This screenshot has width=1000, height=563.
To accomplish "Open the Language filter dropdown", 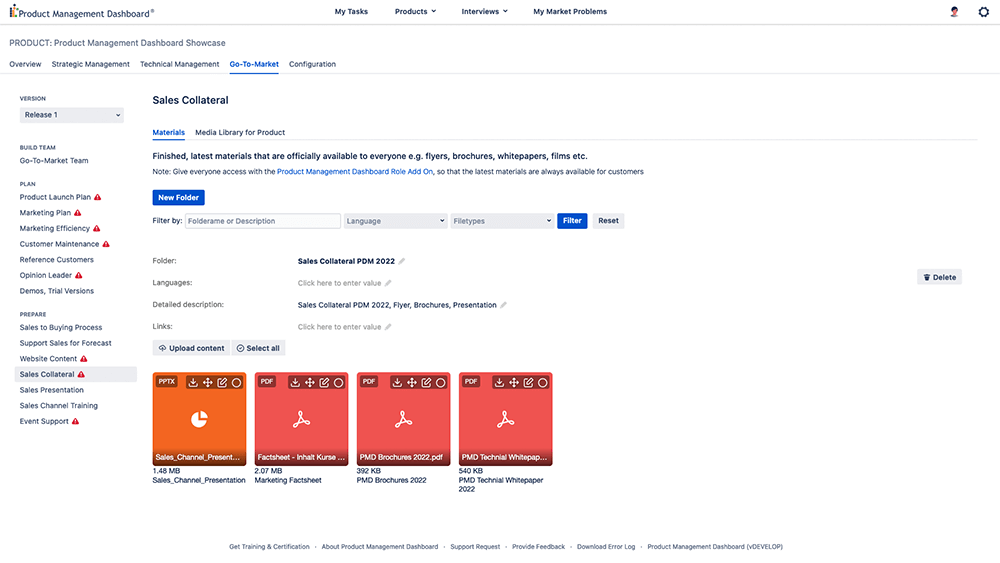I will [395, 221].
